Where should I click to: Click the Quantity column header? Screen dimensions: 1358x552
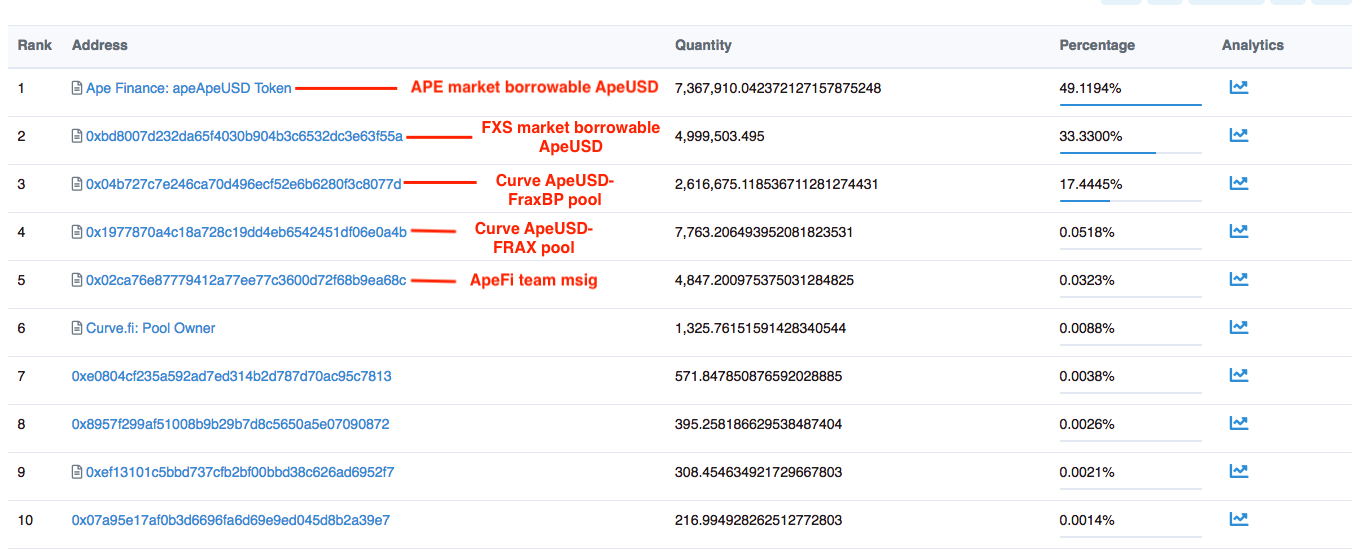[703, 45]
